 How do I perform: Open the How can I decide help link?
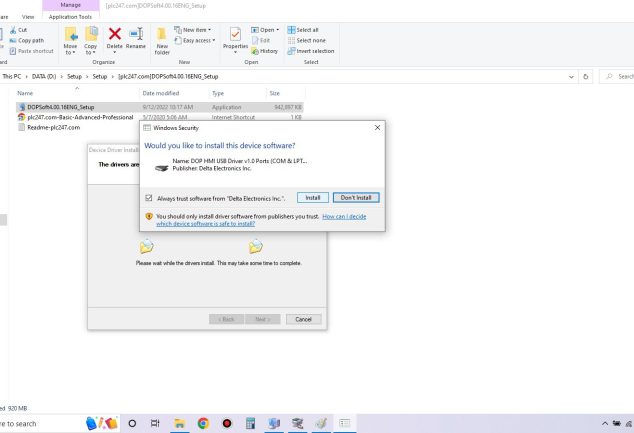coord(344,217)
